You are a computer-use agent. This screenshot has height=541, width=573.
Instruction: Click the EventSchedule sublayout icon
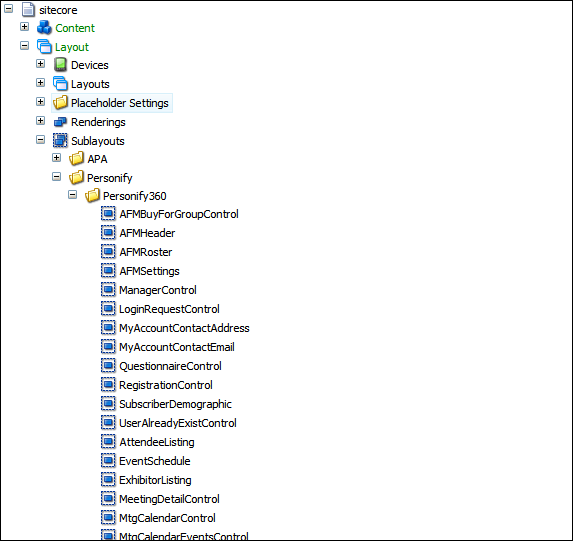108,461
